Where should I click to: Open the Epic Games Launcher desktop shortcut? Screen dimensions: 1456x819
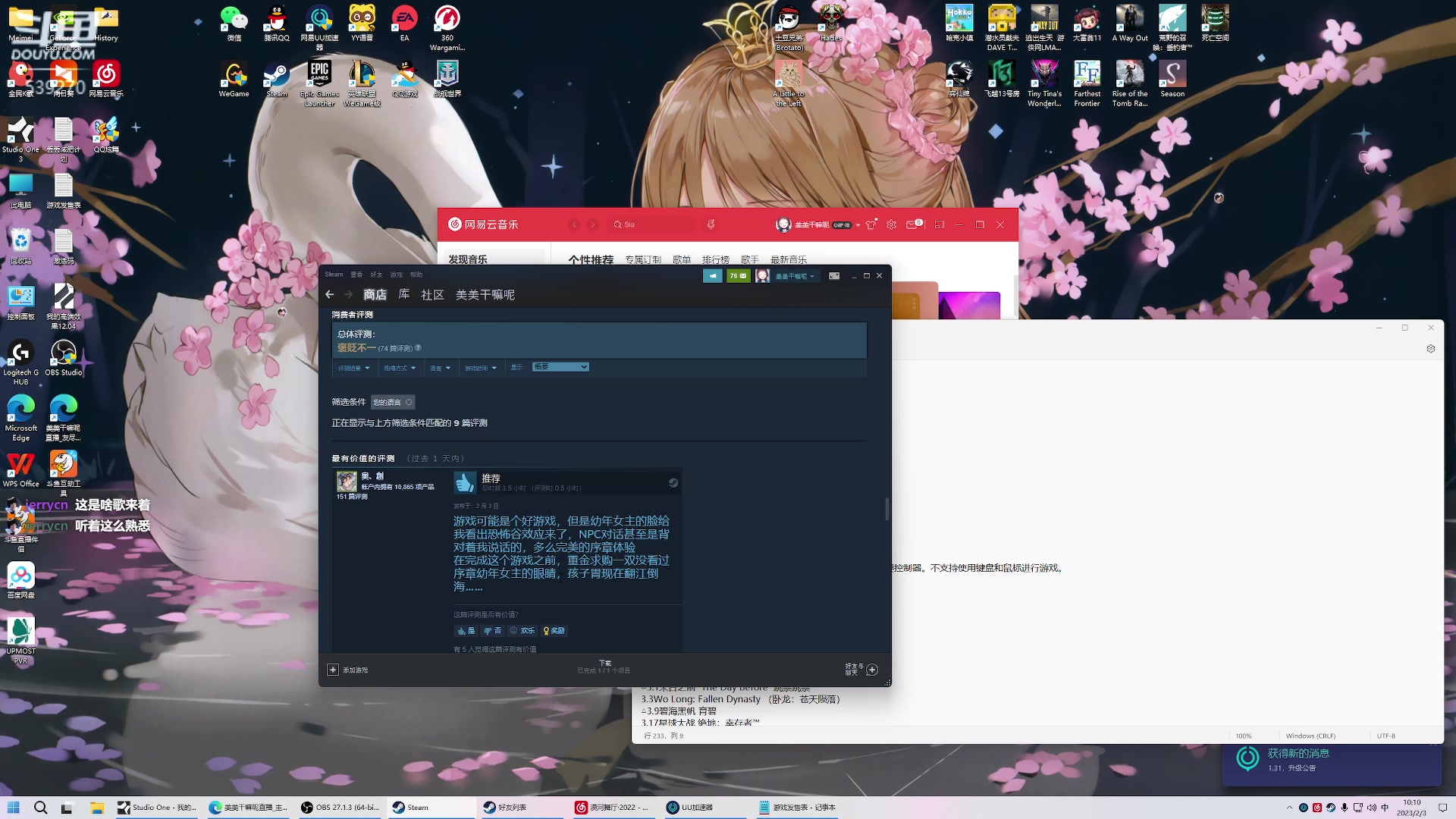(x=319, y=83)
